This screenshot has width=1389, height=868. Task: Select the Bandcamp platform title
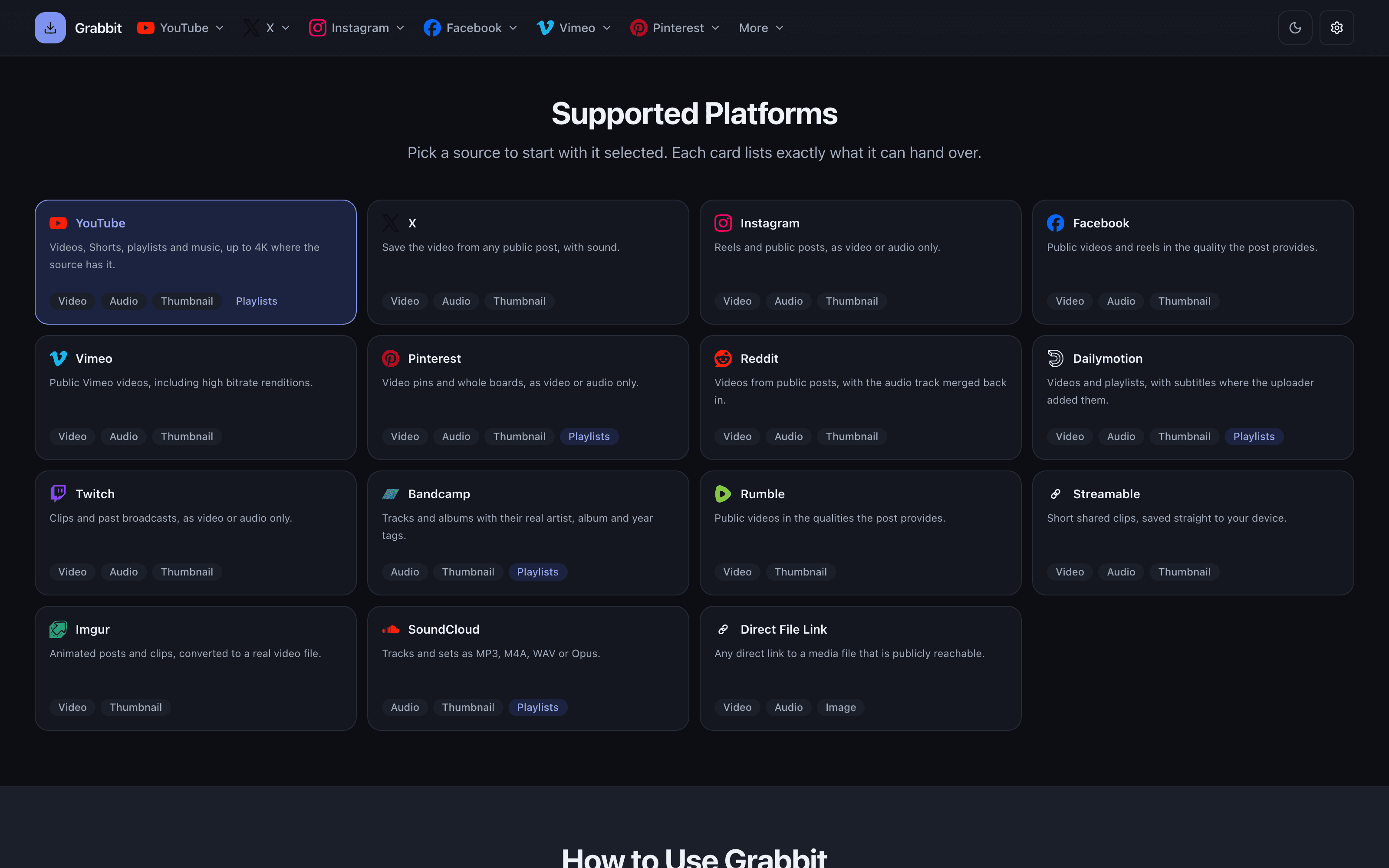438,494
